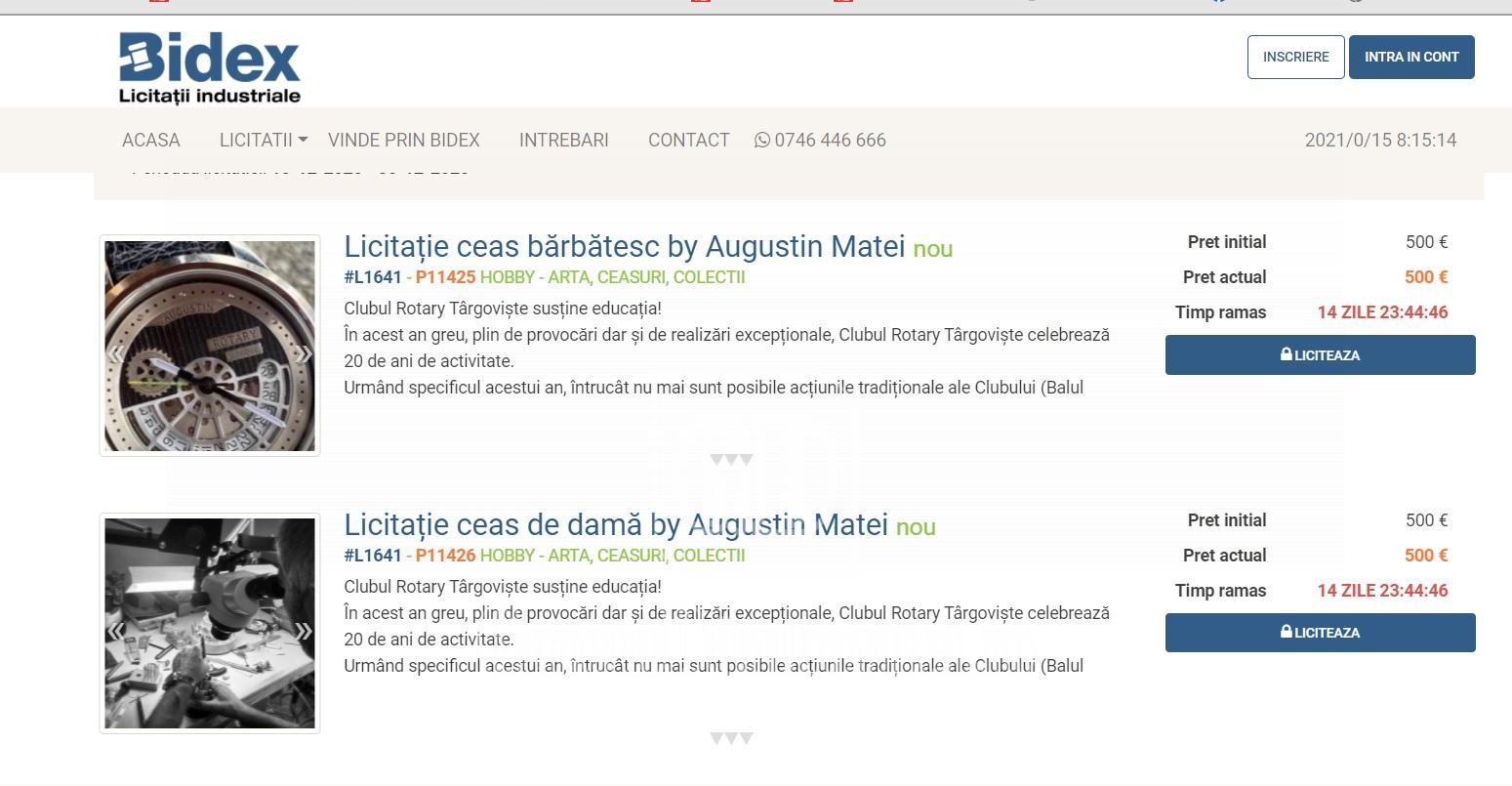The width and height of the screenshot is (1512, 786).
Task: Expand description of ceas de damă listing
Action: click(x=731, y=738)
